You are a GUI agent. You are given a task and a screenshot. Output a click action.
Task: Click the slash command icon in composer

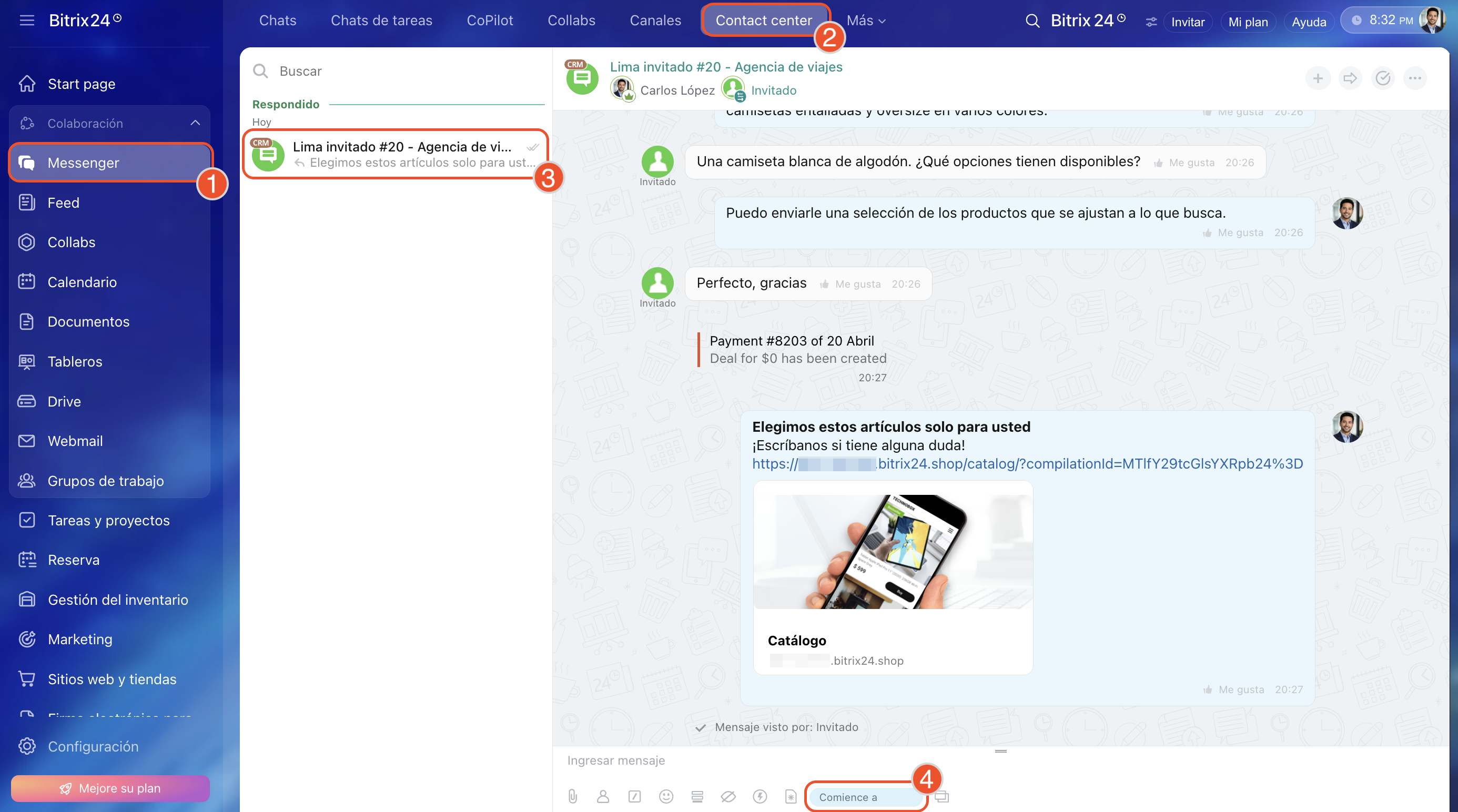pos(634,797)
